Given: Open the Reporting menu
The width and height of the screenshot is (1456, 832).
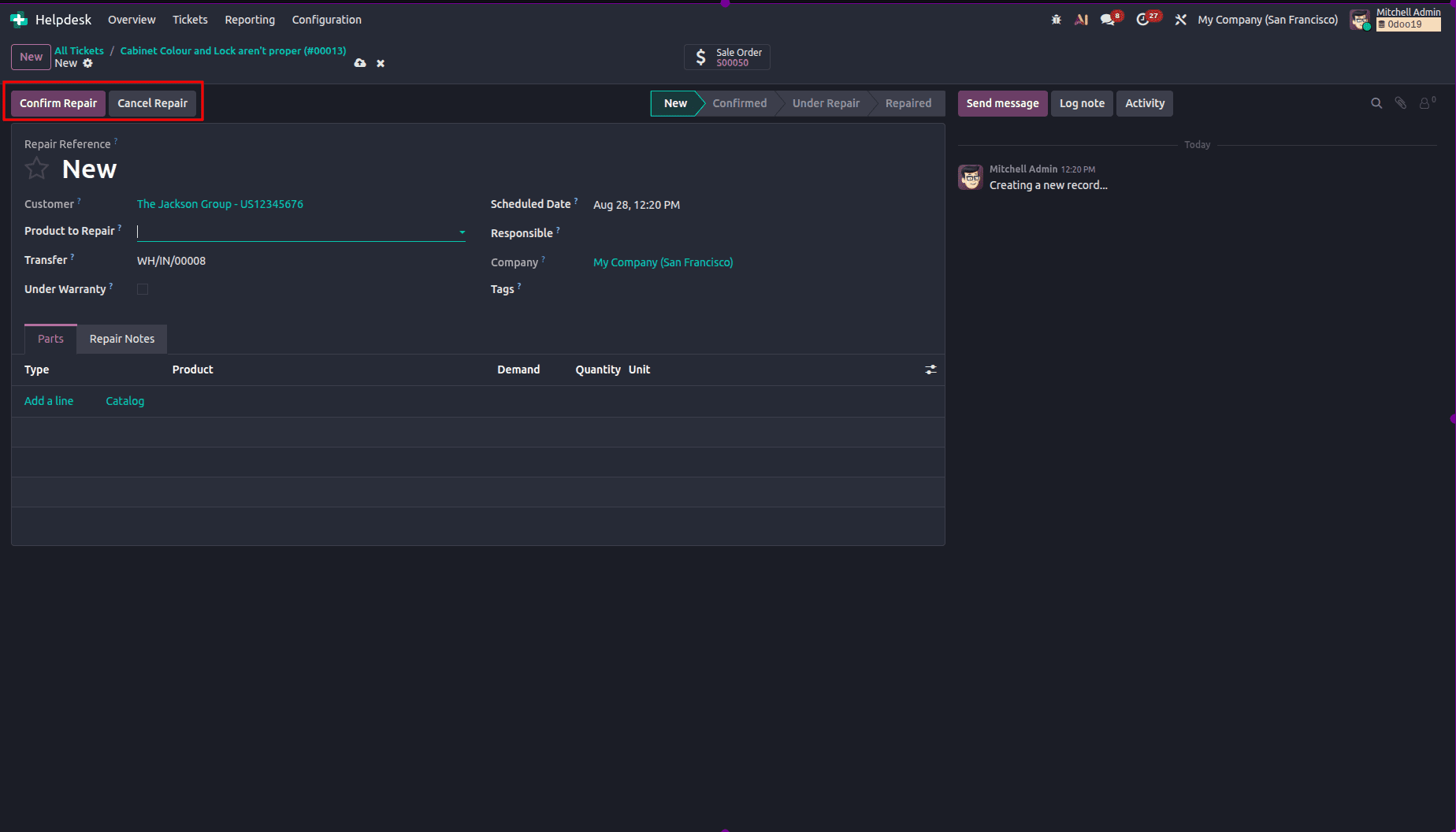Looking at the screenshot, I should [x=250, y=20].
